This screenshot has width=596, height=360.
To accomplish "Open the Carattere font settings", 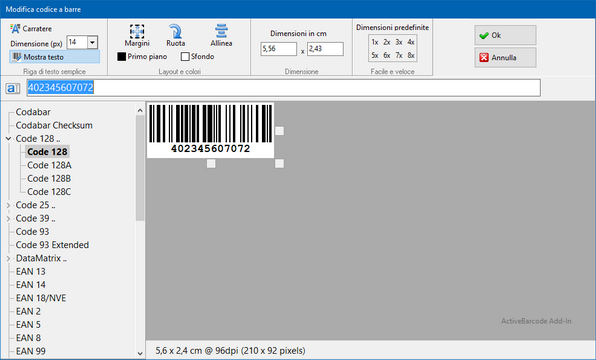I will (x=31, y=29).
